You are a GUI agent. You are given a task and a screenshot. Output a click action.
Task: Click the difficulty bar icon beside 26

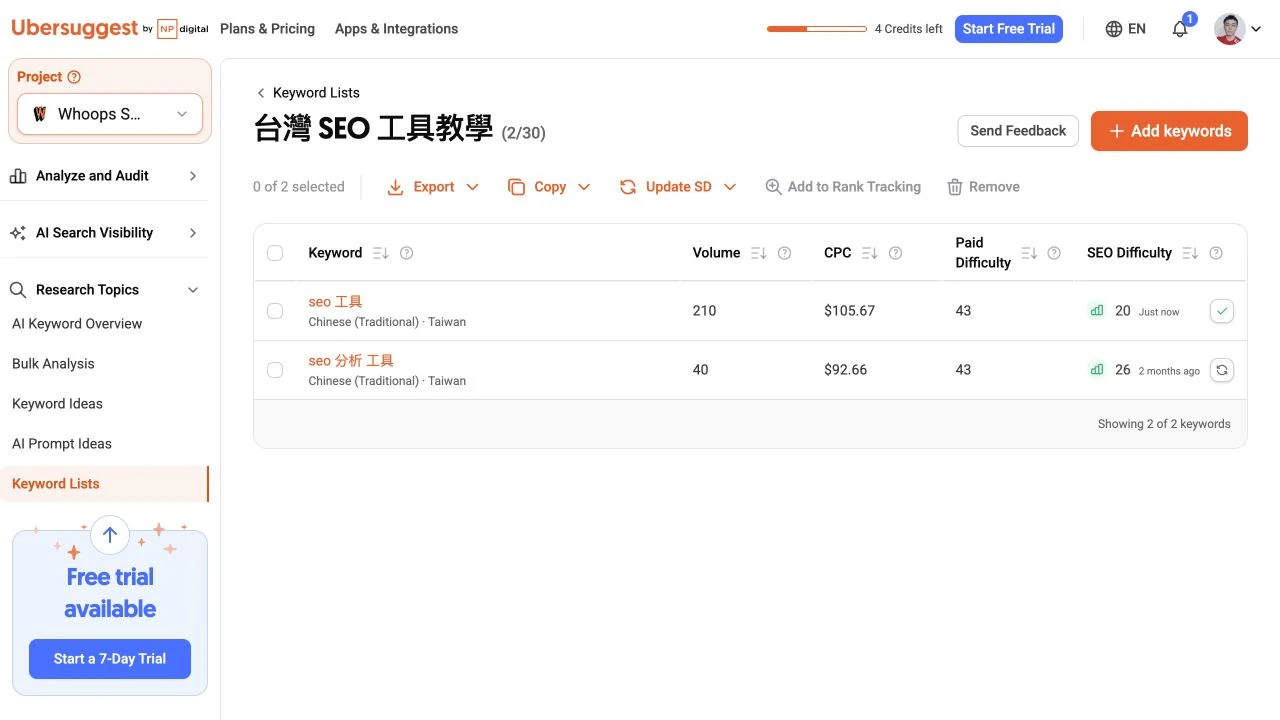(1097, 370)
